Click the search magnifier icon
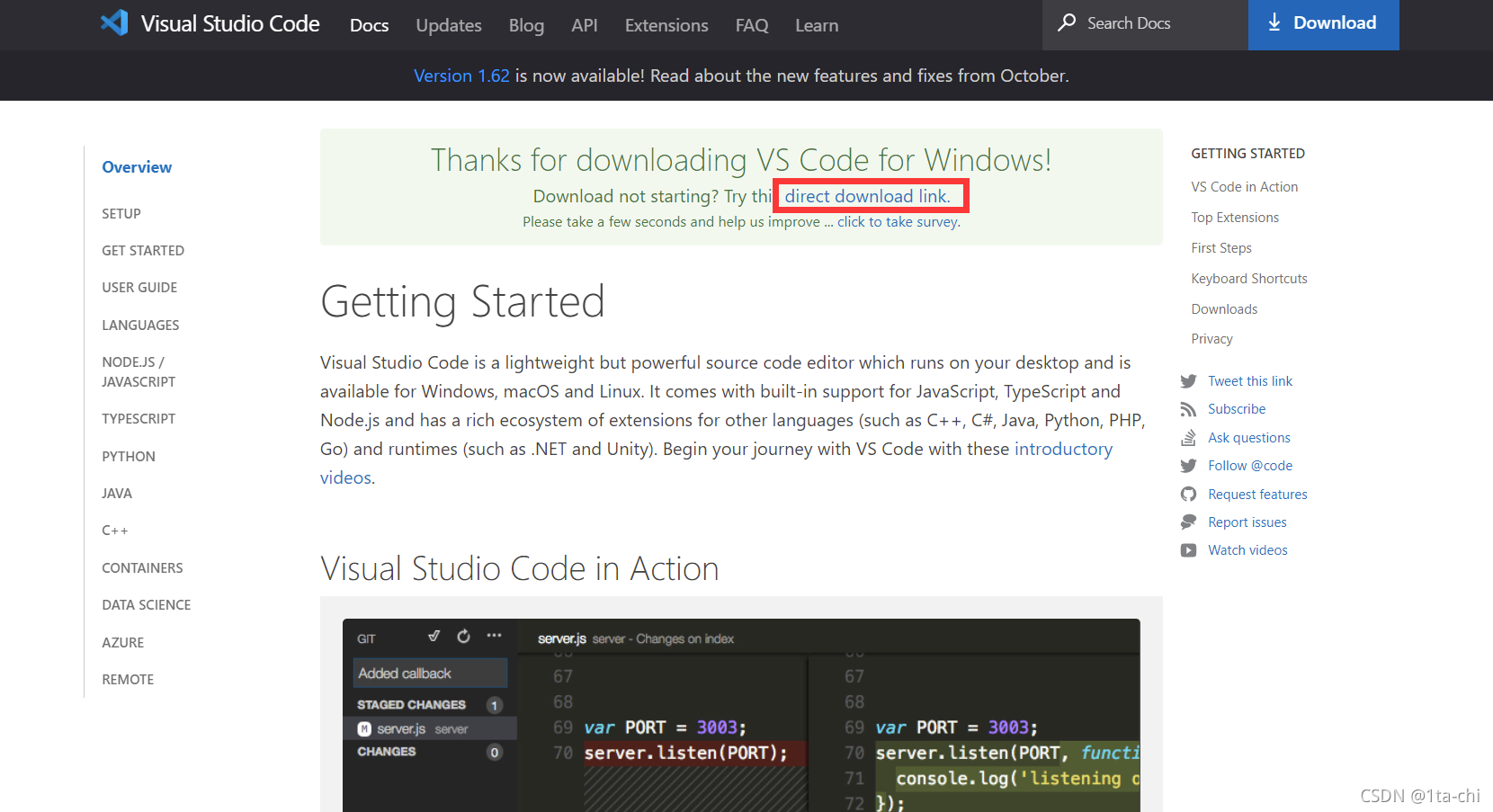The image size is (1493, 812). [1067, 22]
